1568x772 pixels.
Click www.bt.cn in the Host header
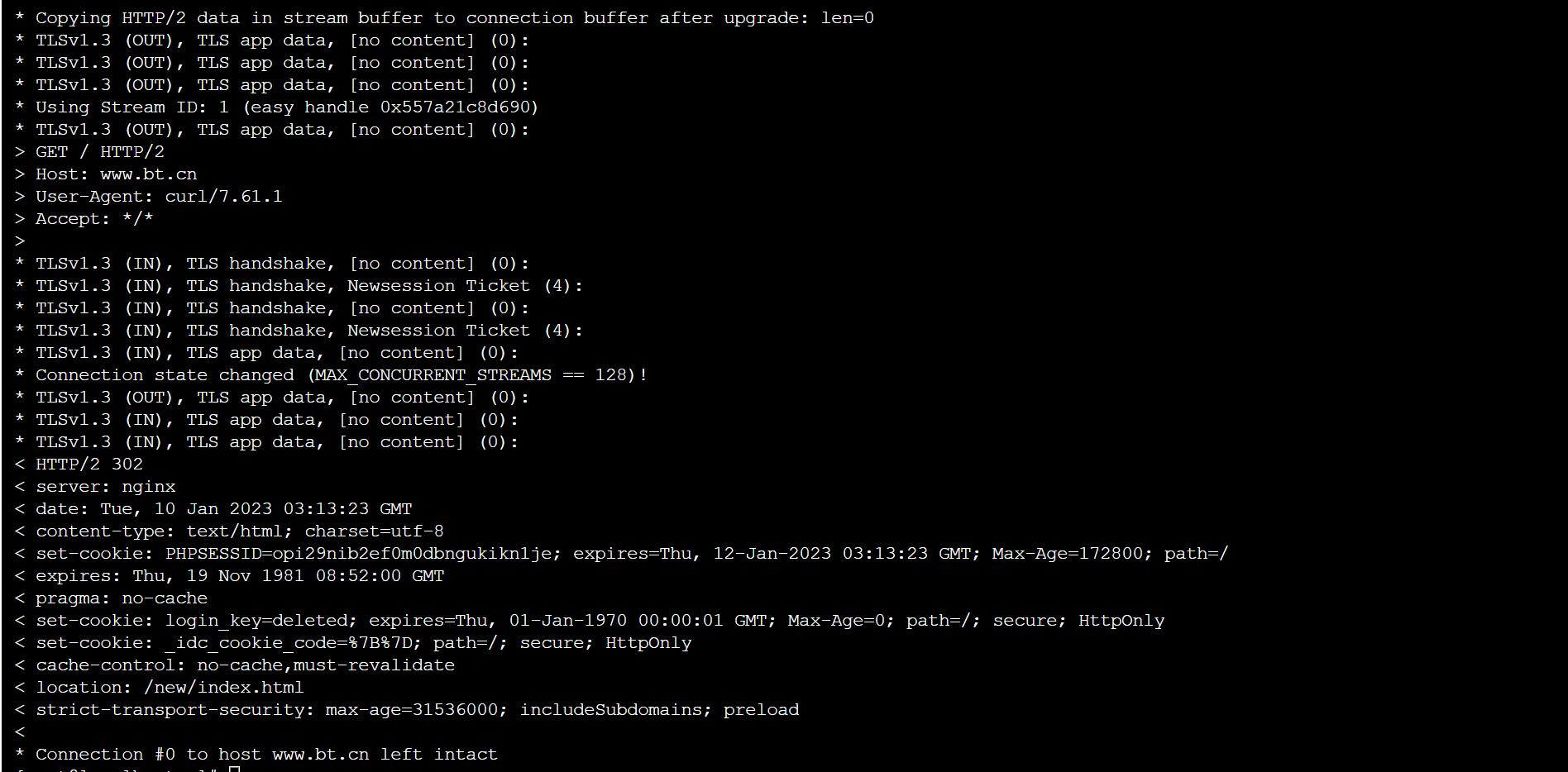149,174
